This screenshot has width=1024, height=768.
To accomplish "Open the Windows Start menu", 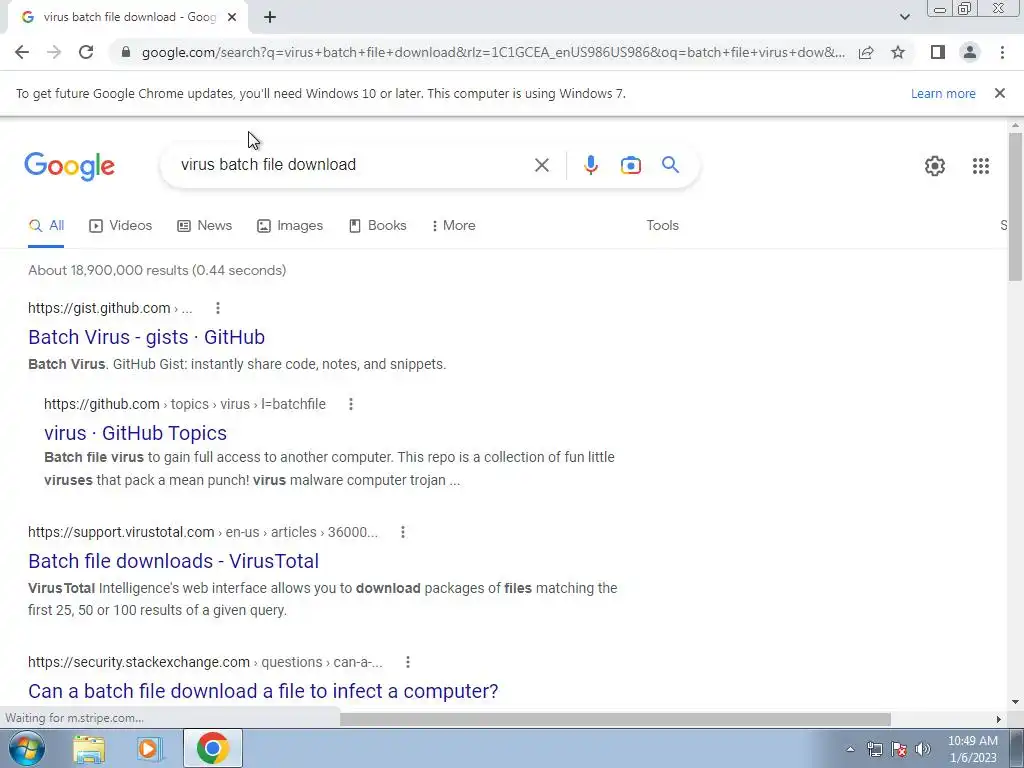I will pyautogui.click(x=27, y=748).
